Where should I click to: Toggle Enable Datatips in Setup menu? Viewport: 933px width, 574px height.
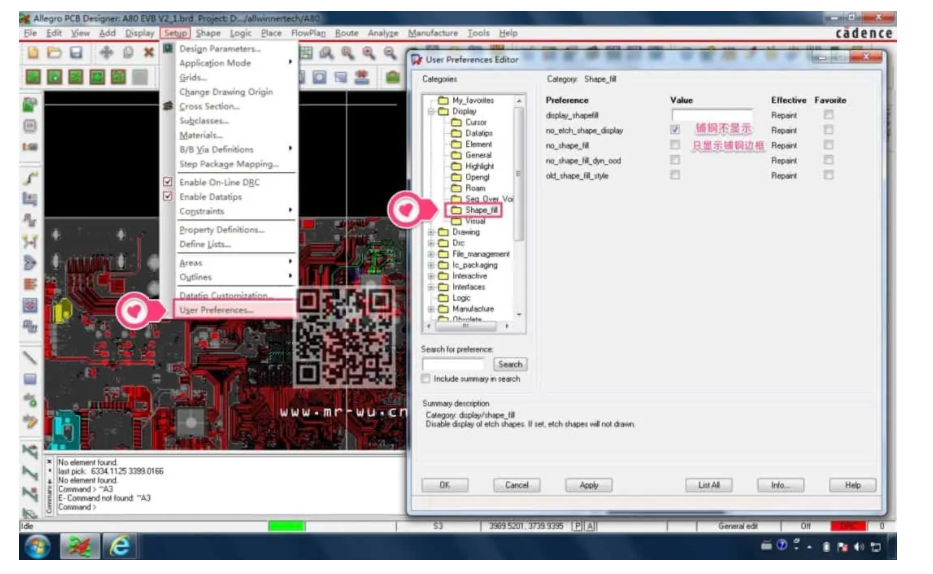click(168, 196)
